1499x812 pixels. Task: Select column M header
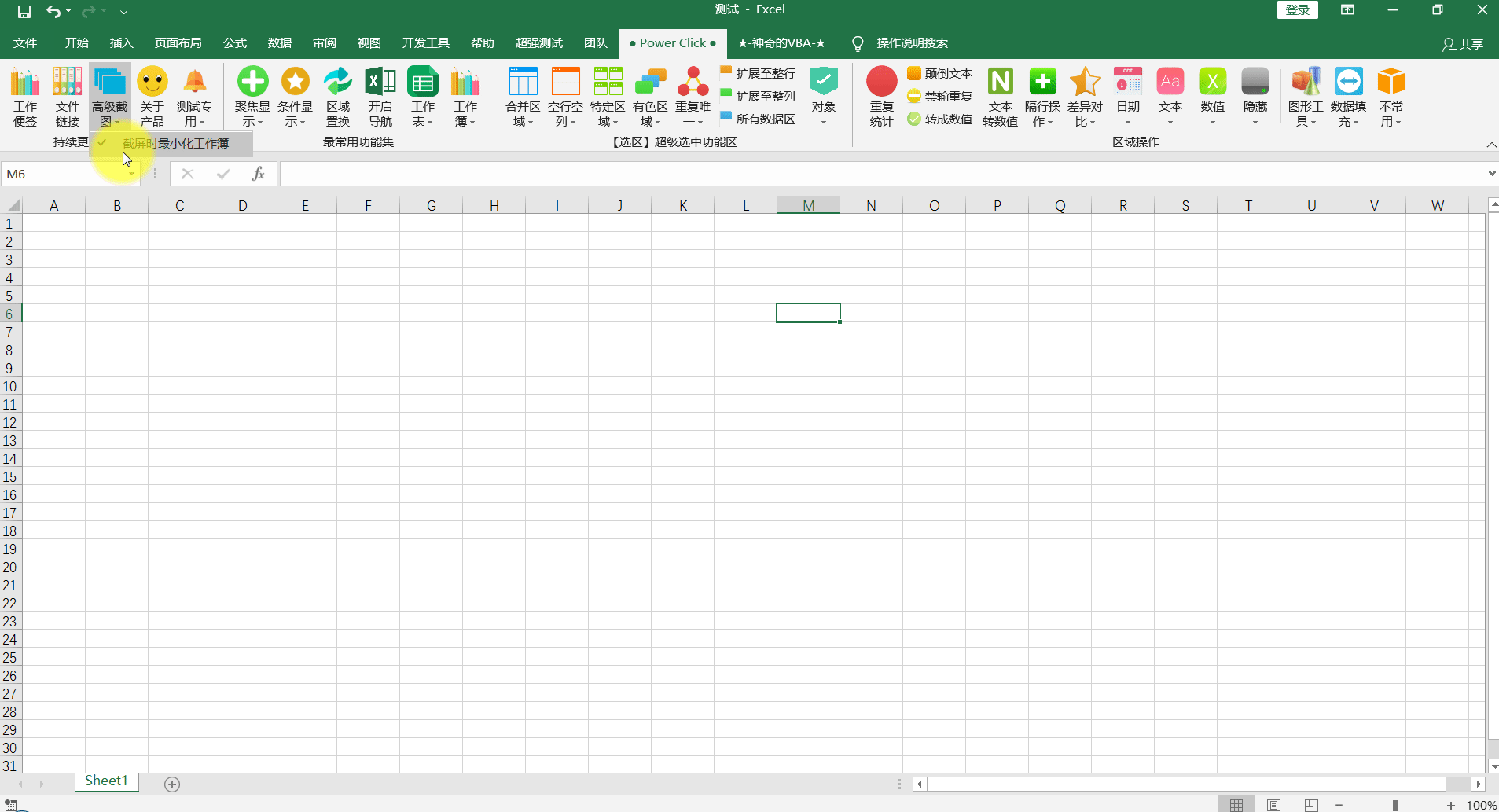[x=808, y=205]
